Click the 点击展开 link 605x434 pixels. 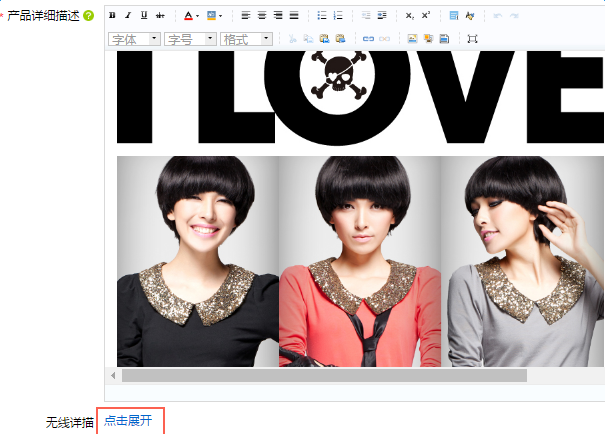coord(128,421)
